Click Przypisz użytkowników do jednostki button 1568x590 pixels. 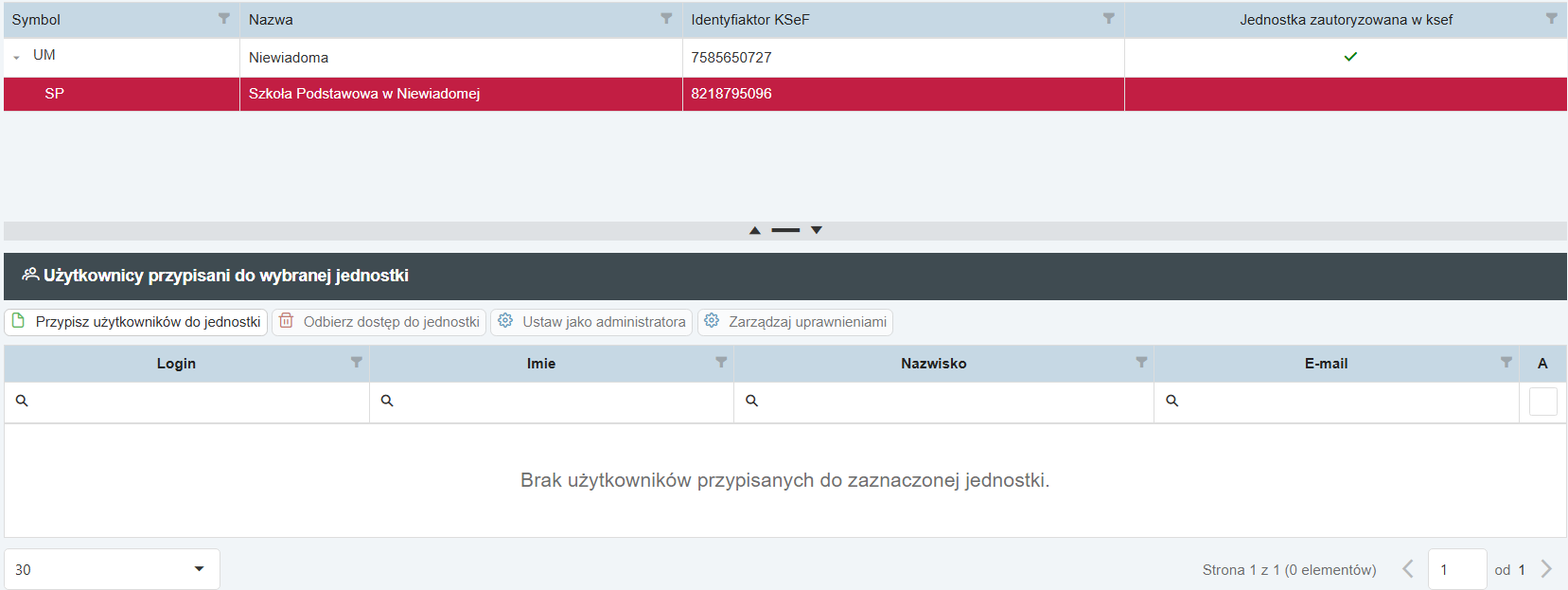136,322
